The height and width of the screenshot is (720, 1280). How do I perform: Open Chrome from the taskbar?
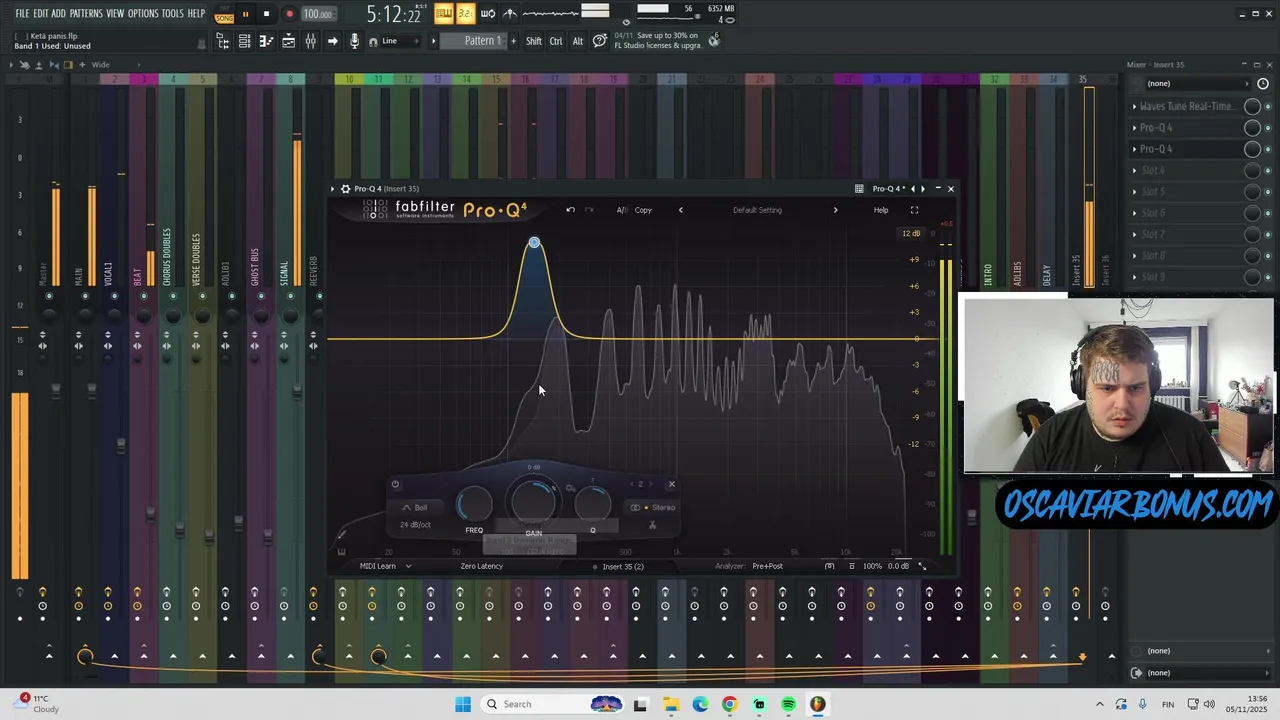point(729,704)
